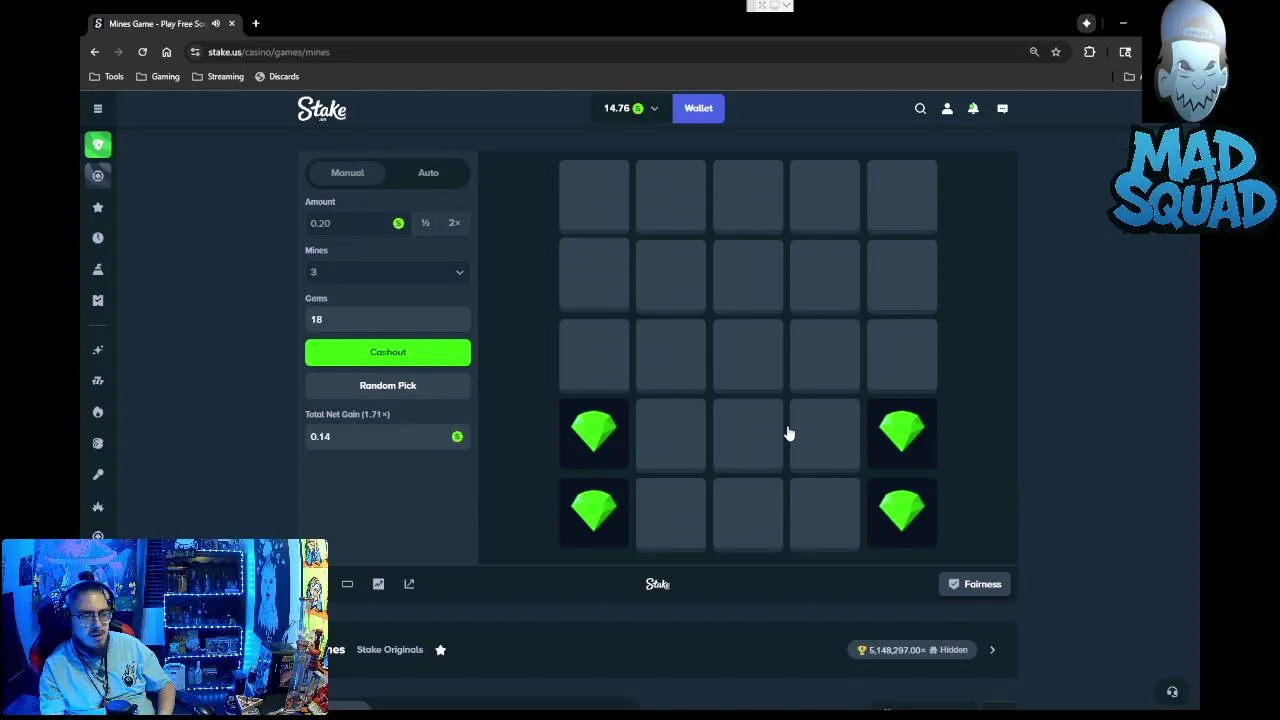Open the Streaming bookmarks folder

pyautogui.click(x=218, y=76)
